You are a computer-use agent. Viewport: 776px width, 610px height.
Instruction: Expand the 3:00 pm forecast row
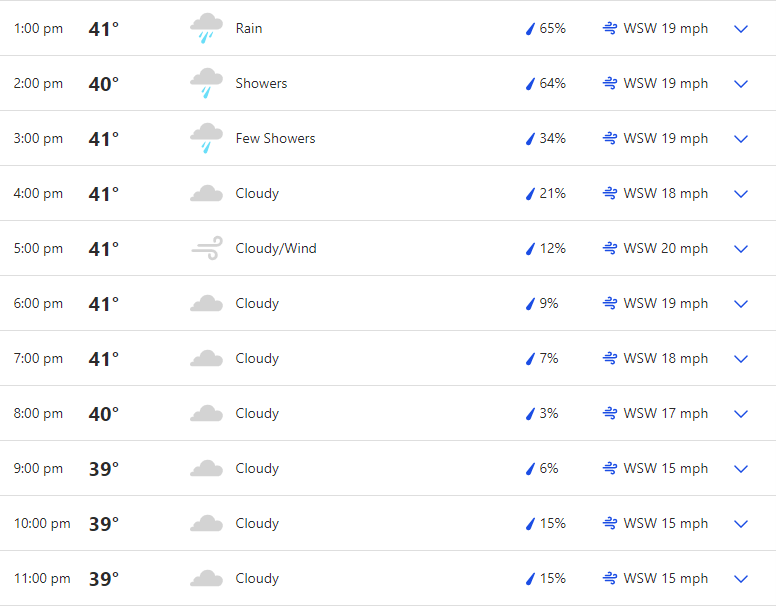point(741,139)
